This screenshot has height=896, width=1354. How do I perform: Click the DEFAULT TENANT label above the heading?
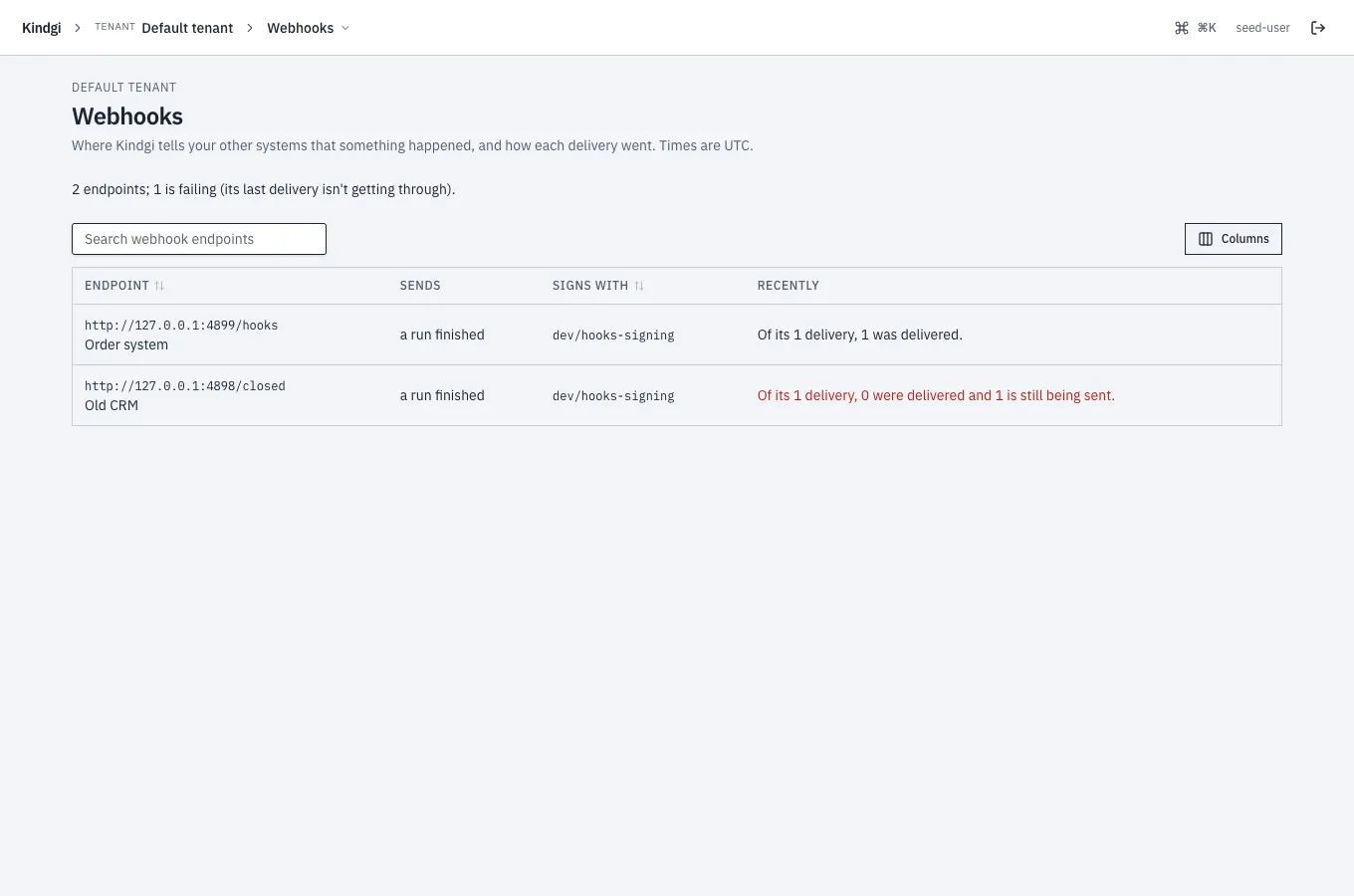tap(124, 88)
